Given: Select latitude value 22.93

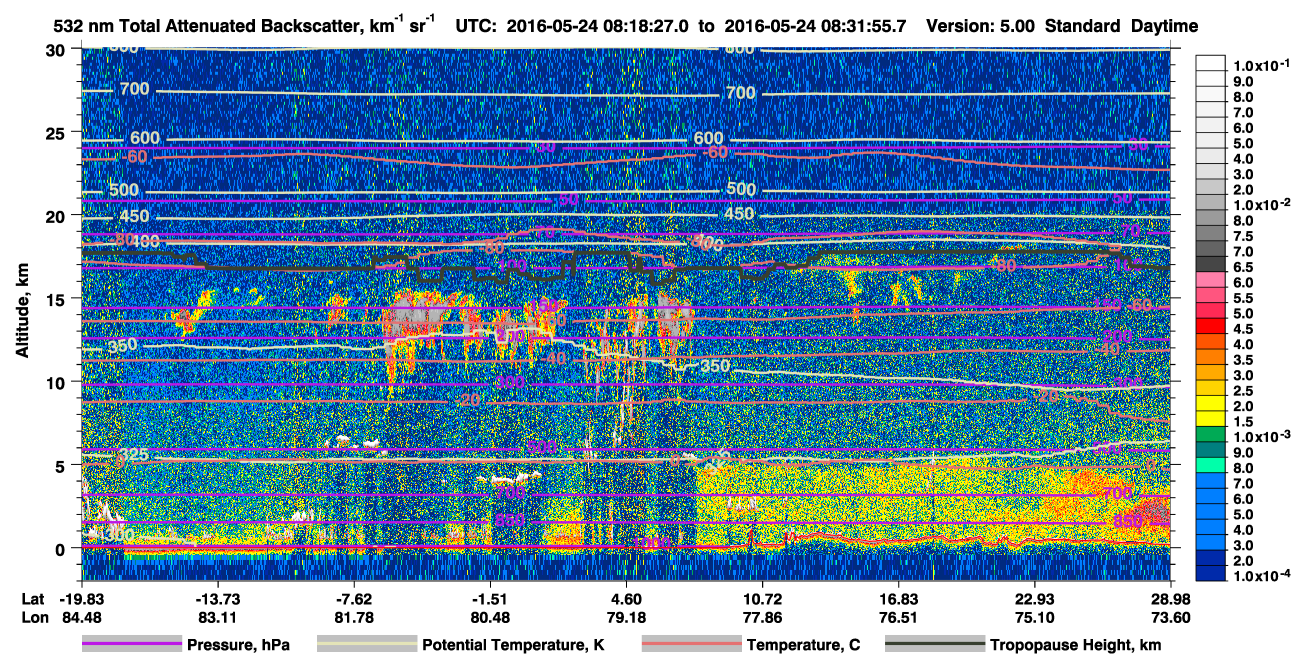Looking at the screenshot, I should tap(1035, 598).
